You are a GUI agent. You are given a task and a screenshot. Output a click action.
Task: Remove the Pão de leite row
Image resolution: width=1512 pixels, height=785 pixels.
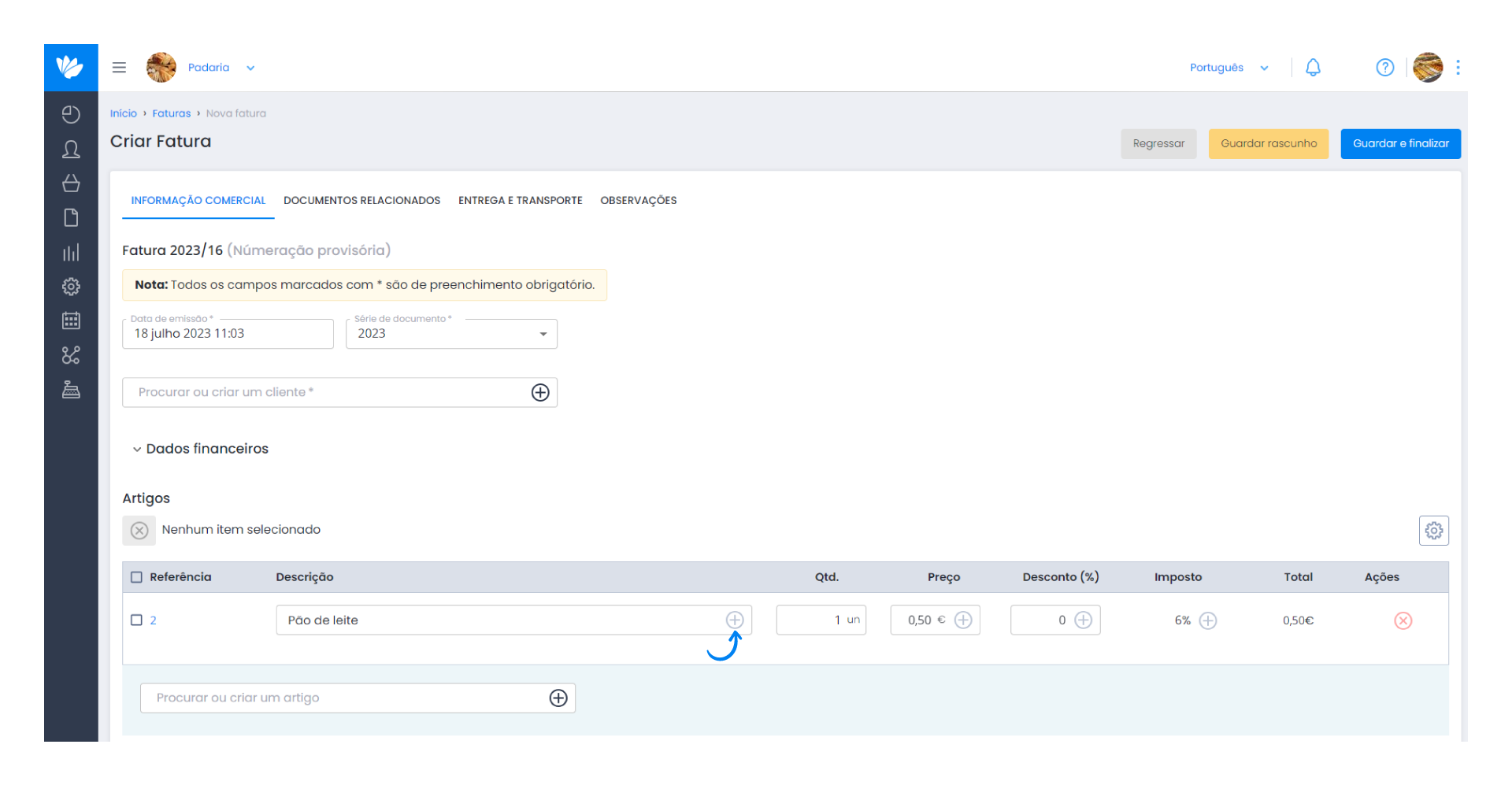click(1403, 620)
